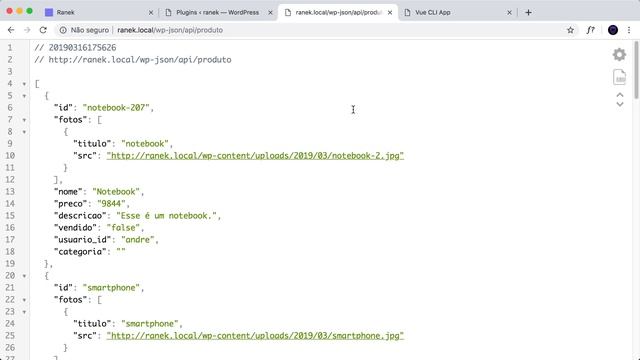Go forward using the browser forward arrow
This screenshot has width=640, height=360.
pos(27,30)
